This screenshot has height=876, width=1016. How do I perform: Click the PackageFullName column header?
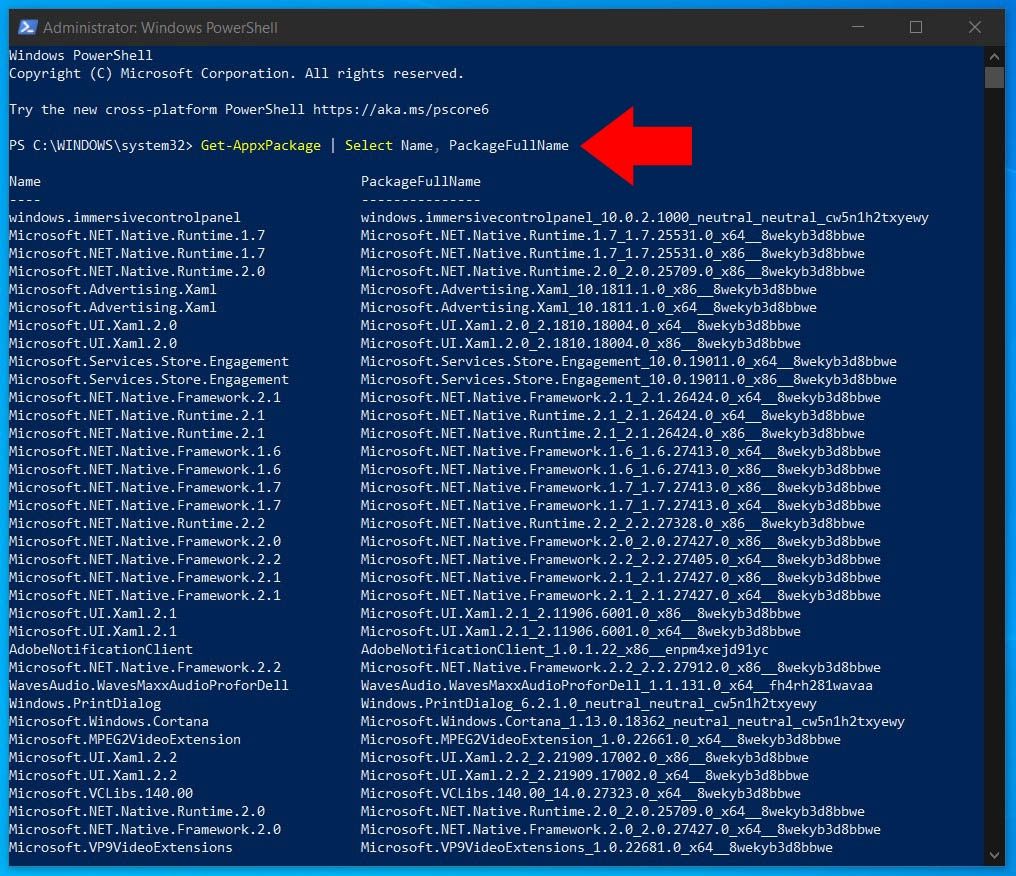(x=421, y=181)
